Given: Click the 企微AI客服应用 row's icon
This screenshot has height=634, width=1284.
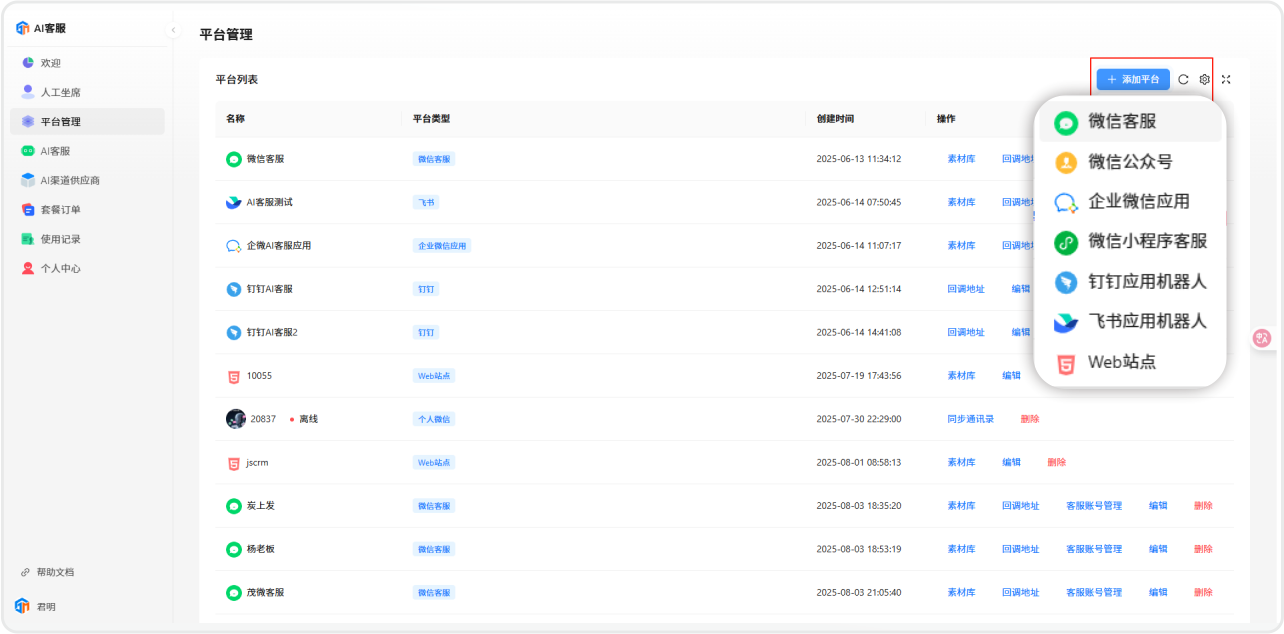Looking at the screenshot, I should click(234, 245).
